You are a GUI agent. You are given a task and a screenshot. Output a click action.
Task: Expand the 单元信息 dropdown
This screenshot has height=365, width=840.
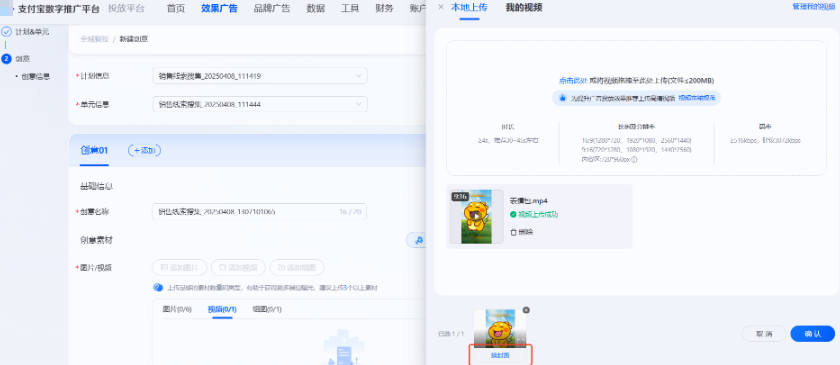pyautogui.click(x=260, y=105)
